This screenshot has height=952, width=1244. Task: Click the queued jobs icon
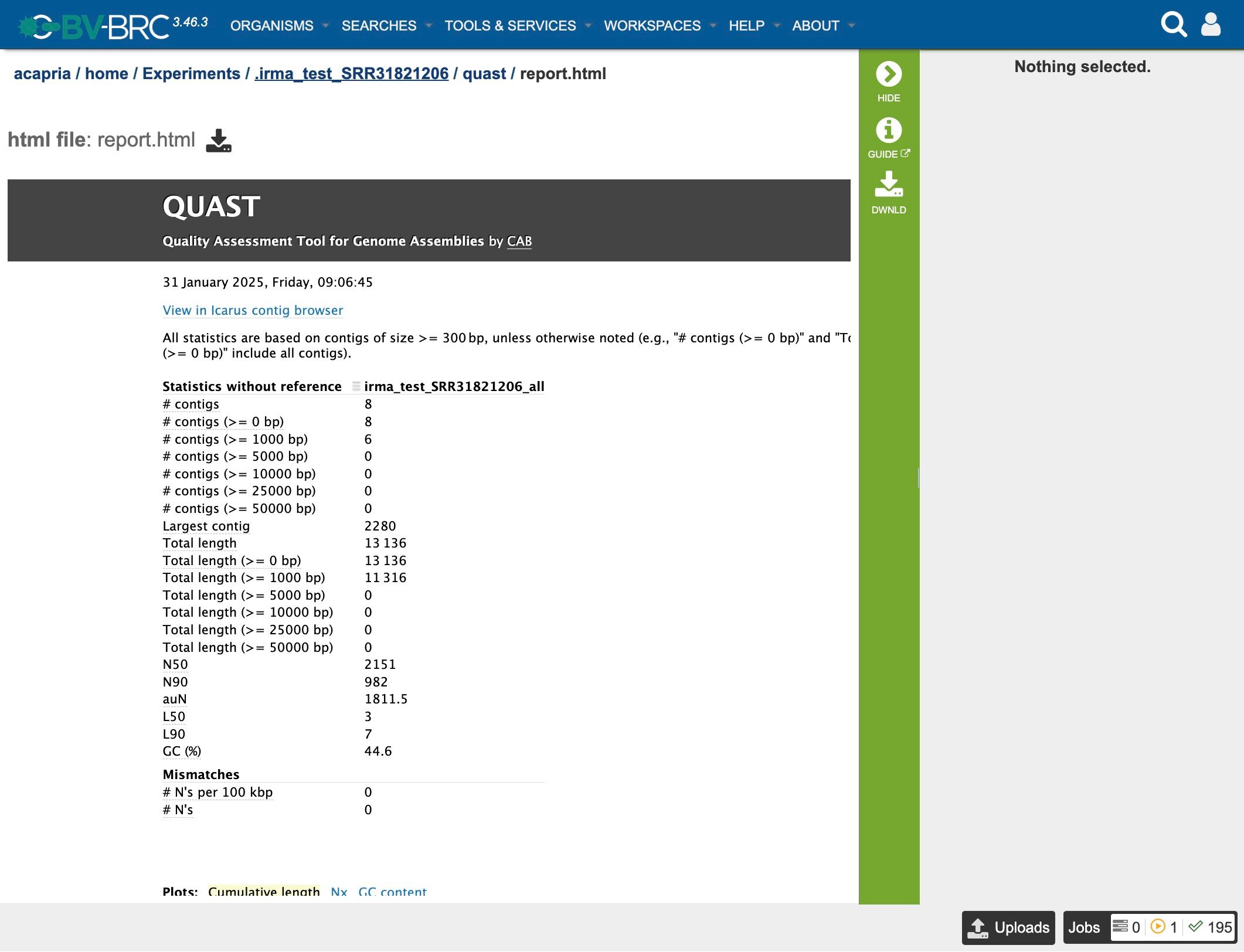1120,927
